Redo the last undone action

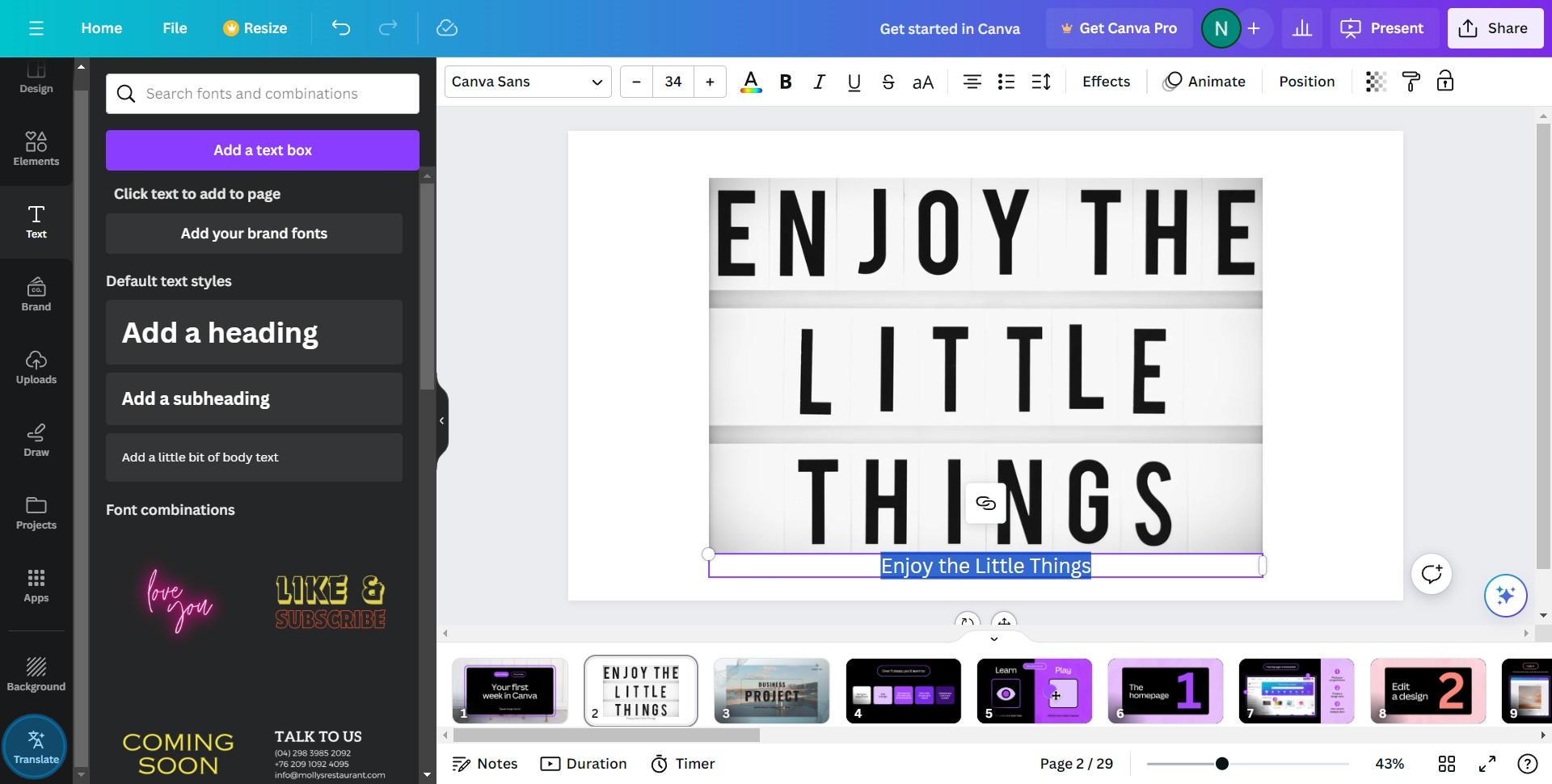tap(388, 28)
